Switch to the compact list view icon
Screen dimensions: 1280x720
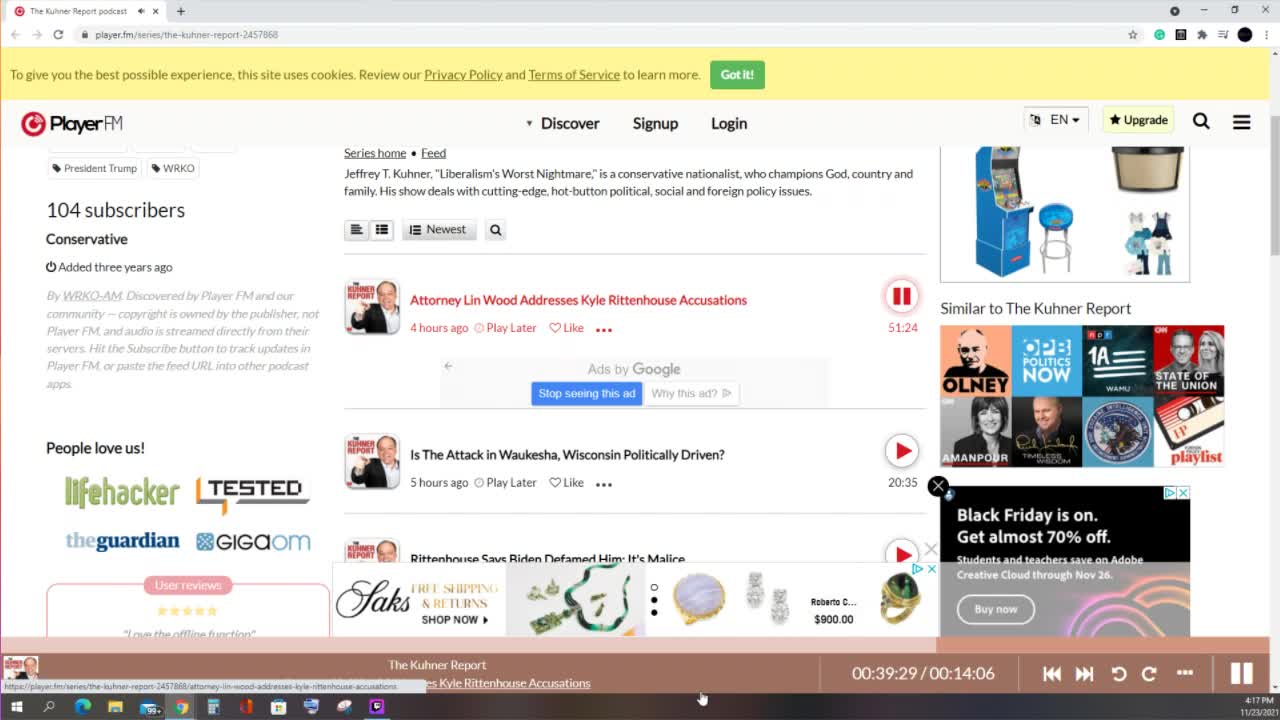click(x=356, y=230)
